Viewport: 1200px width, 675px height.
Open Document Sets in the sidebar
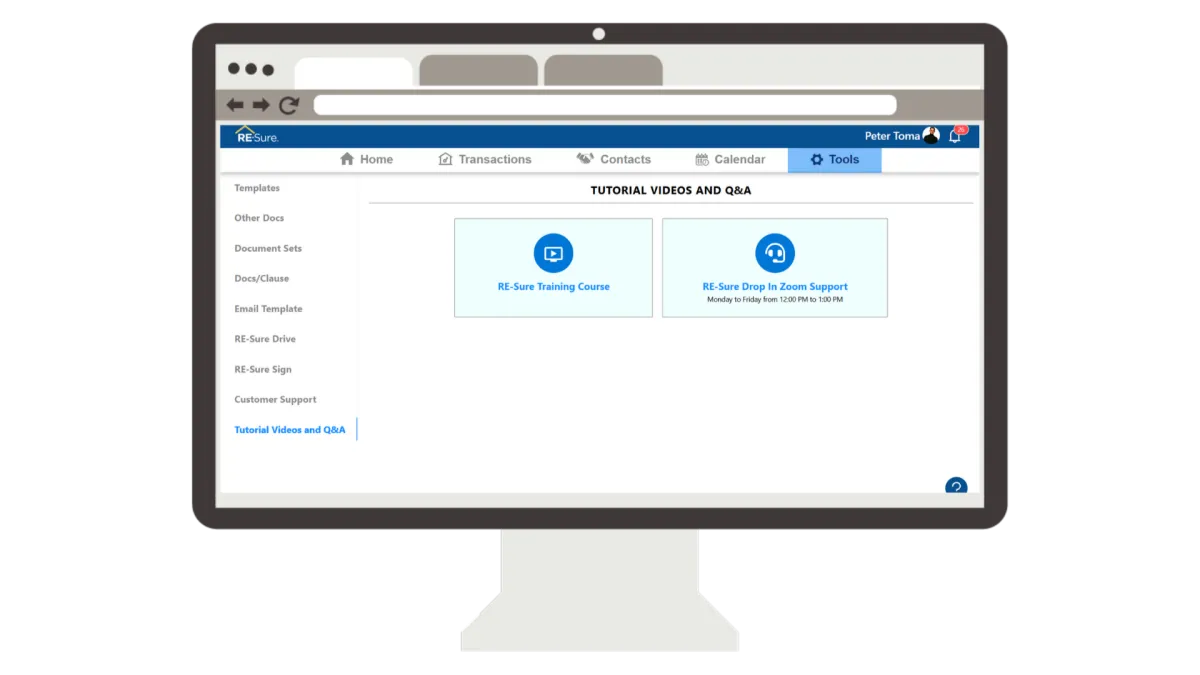coord(268,248)
